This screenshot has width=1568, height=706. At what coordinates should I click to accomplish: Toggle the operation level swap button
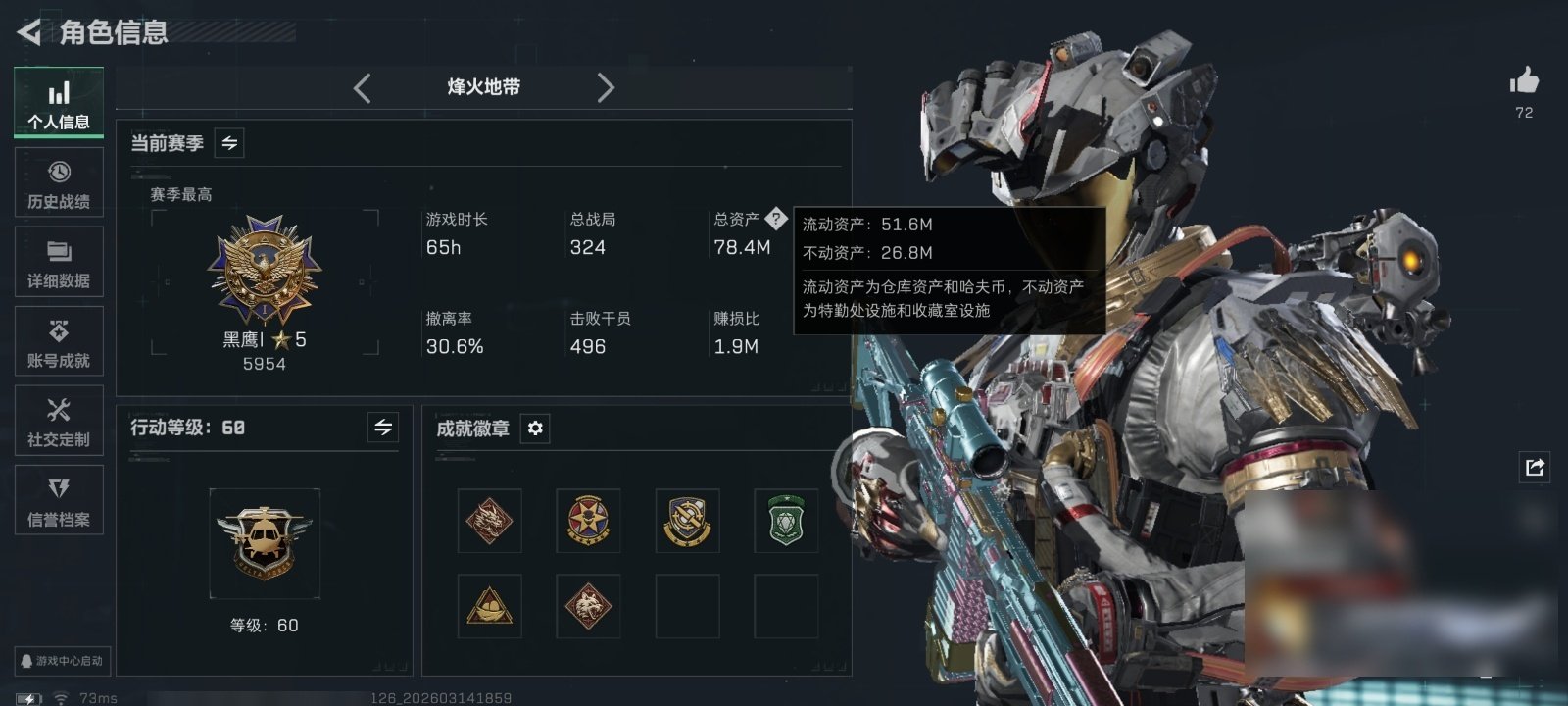[383, 428]
